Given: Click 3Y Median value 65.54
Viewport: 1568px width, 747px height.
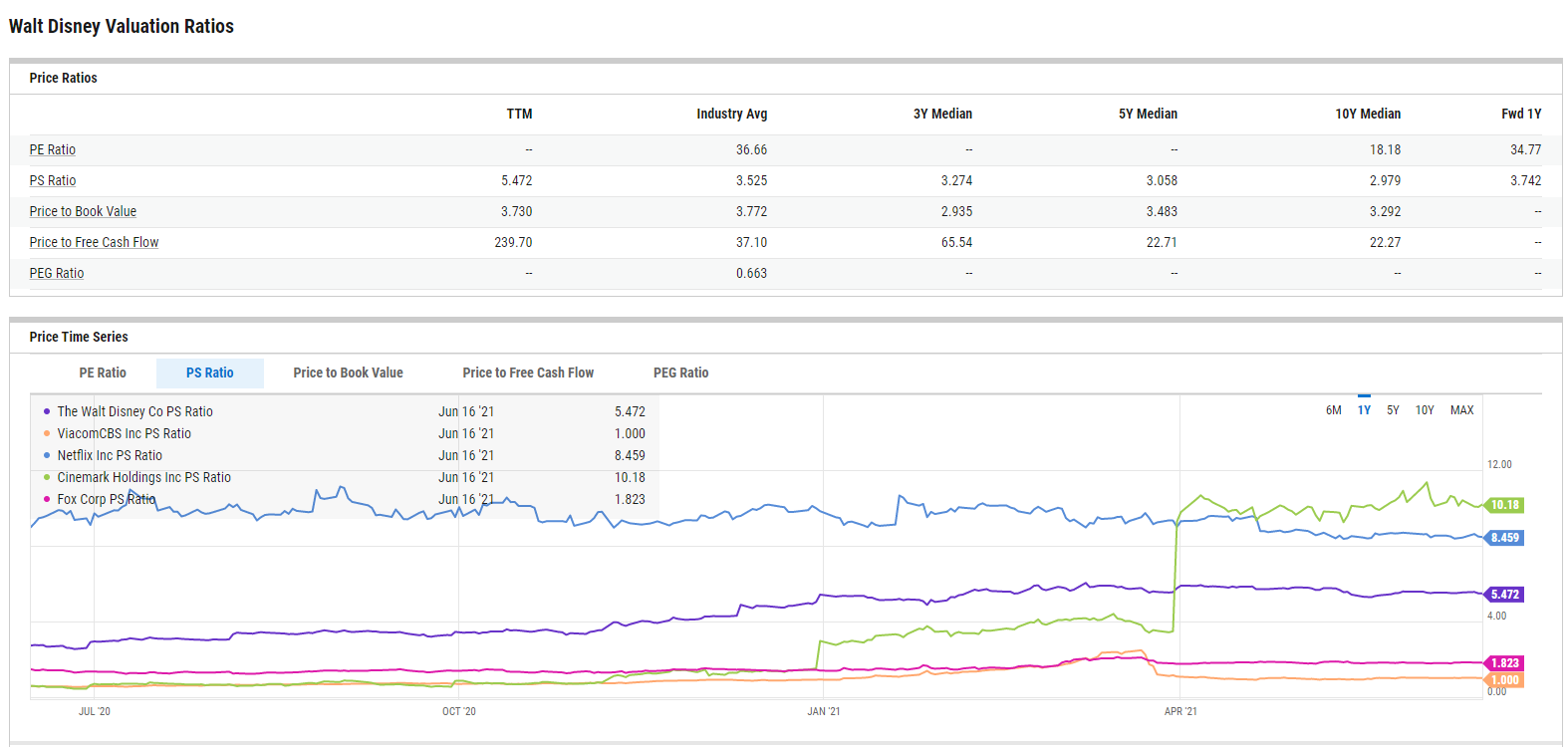Looking at the screenshot, I should click(956, 242).
